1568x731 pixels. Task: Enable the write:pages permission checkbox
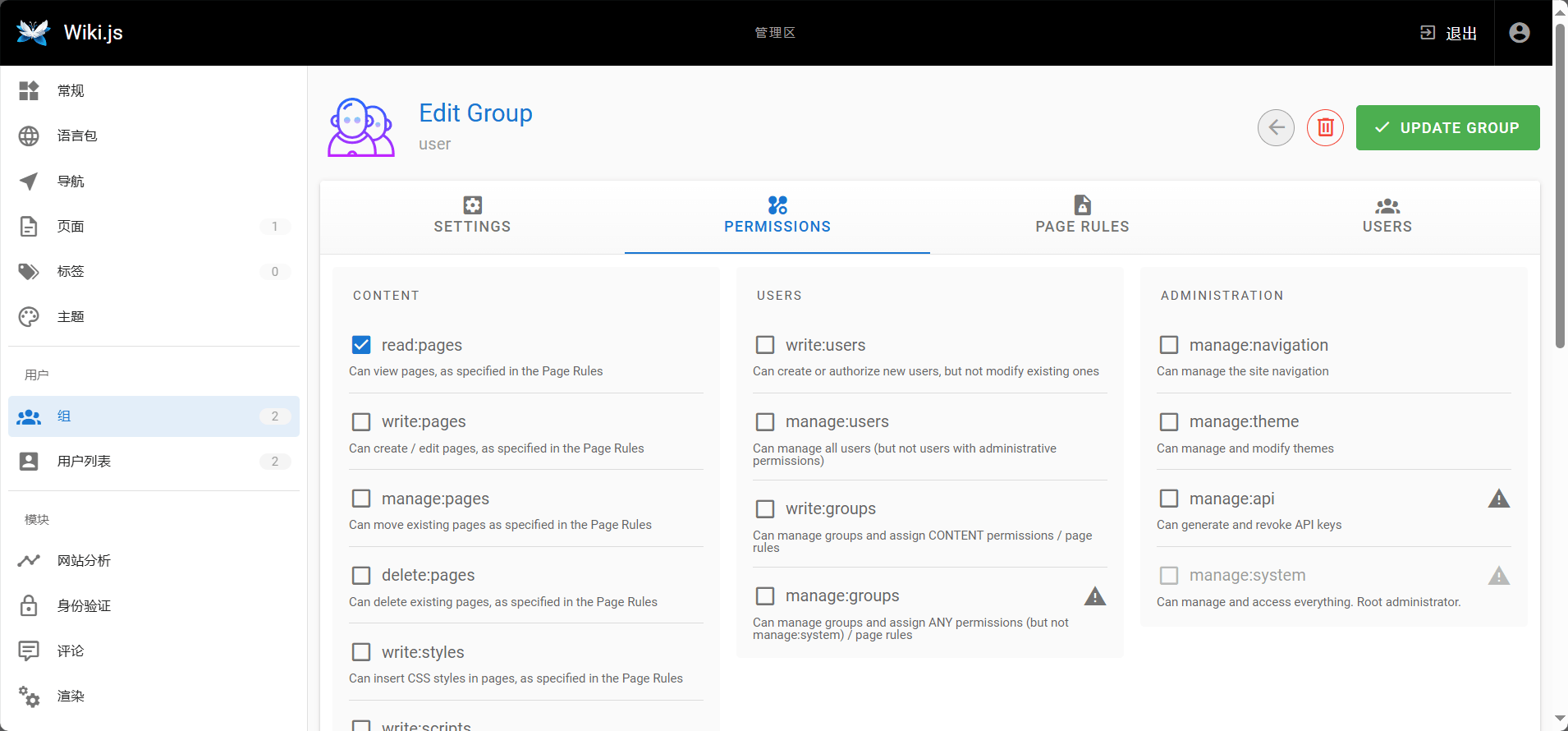tap(361, 421)
